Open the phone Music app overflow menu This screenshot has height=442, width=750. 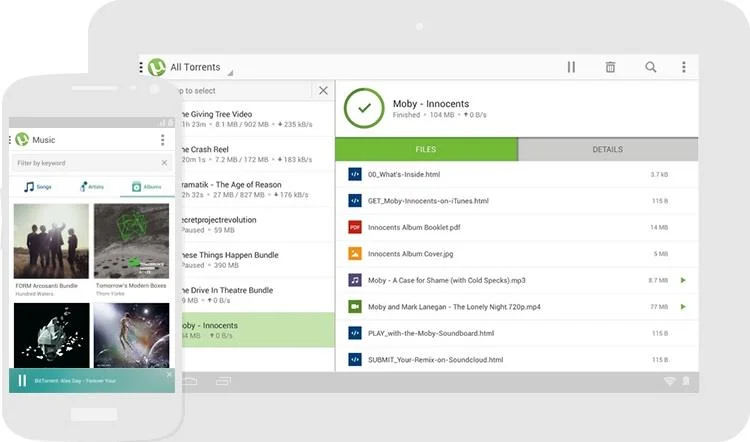[163, 140]
